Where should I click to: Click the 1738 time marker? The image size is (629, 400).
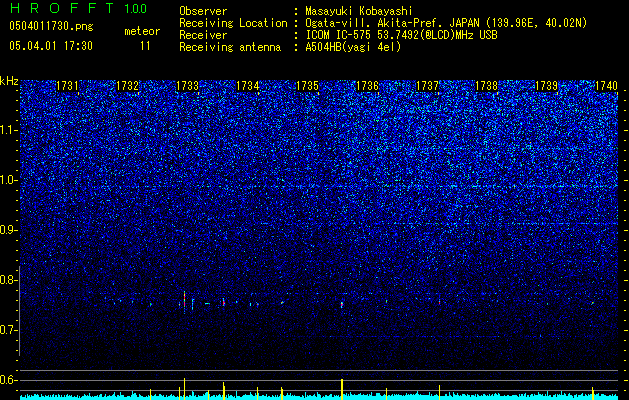(x=487, y=86)
